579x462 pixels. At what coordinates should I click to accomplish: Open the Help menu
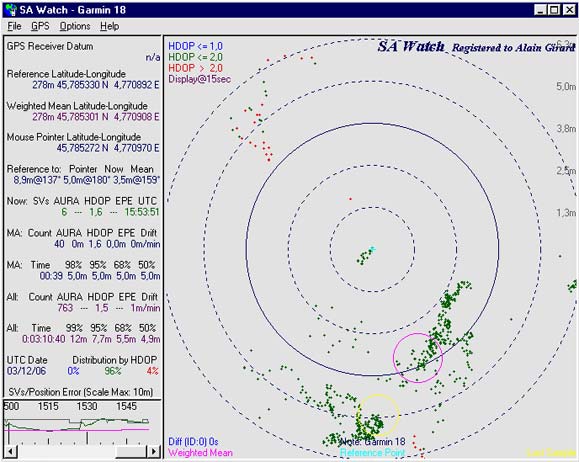pos(110,27)
